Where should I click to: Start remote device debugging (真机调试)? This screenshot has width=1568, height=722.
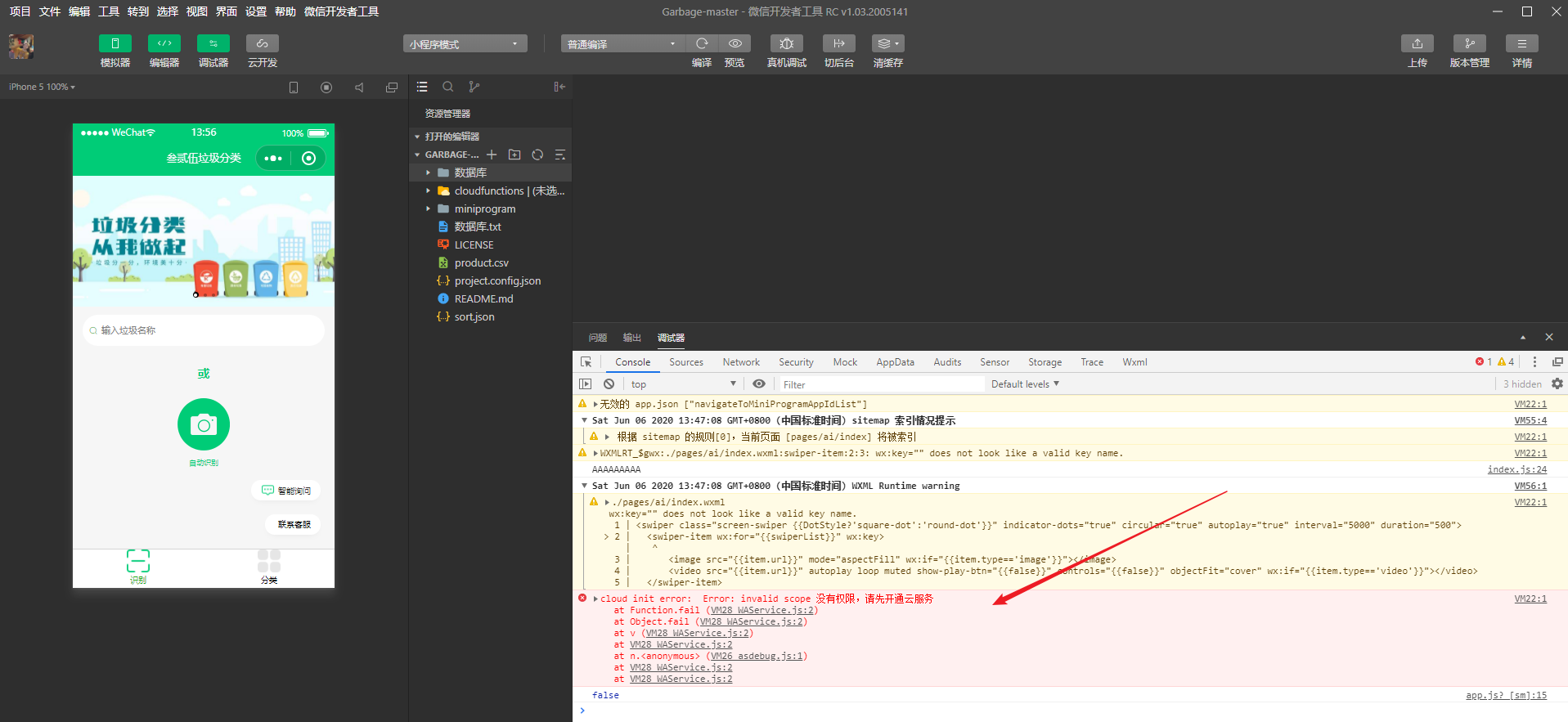787,43
